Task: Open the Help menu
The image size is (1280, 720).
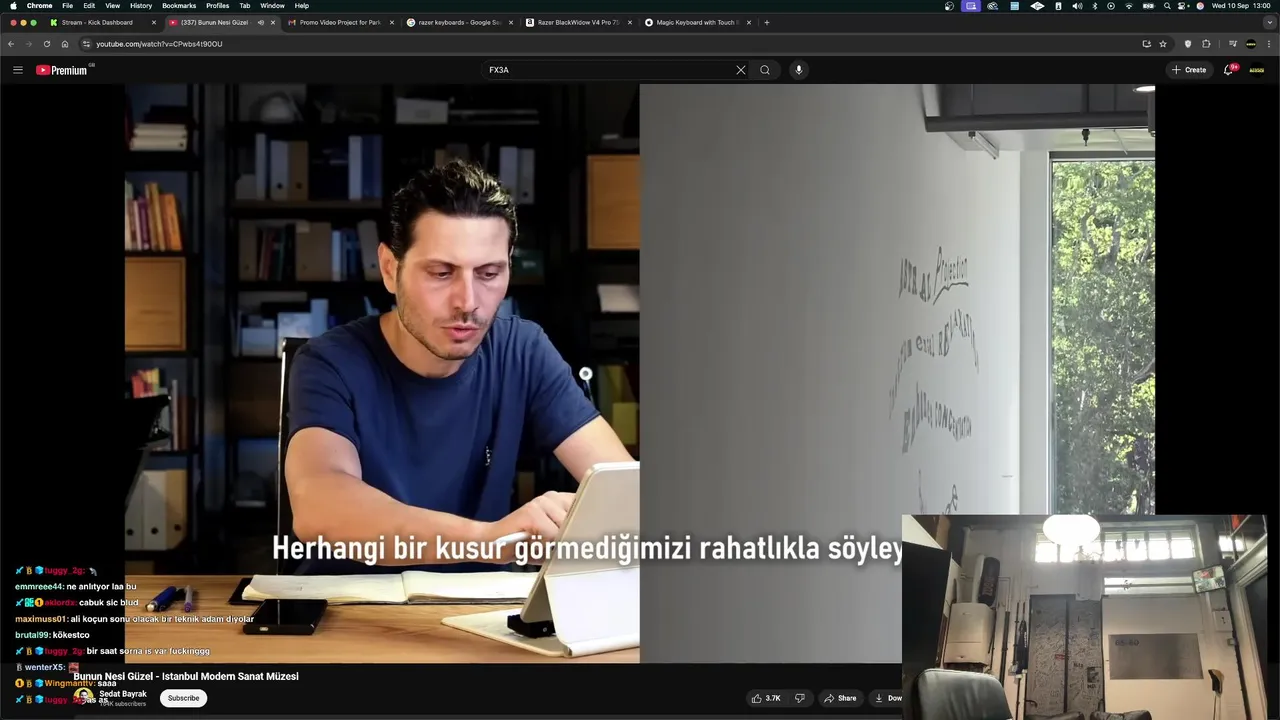Action: (302, 6)
